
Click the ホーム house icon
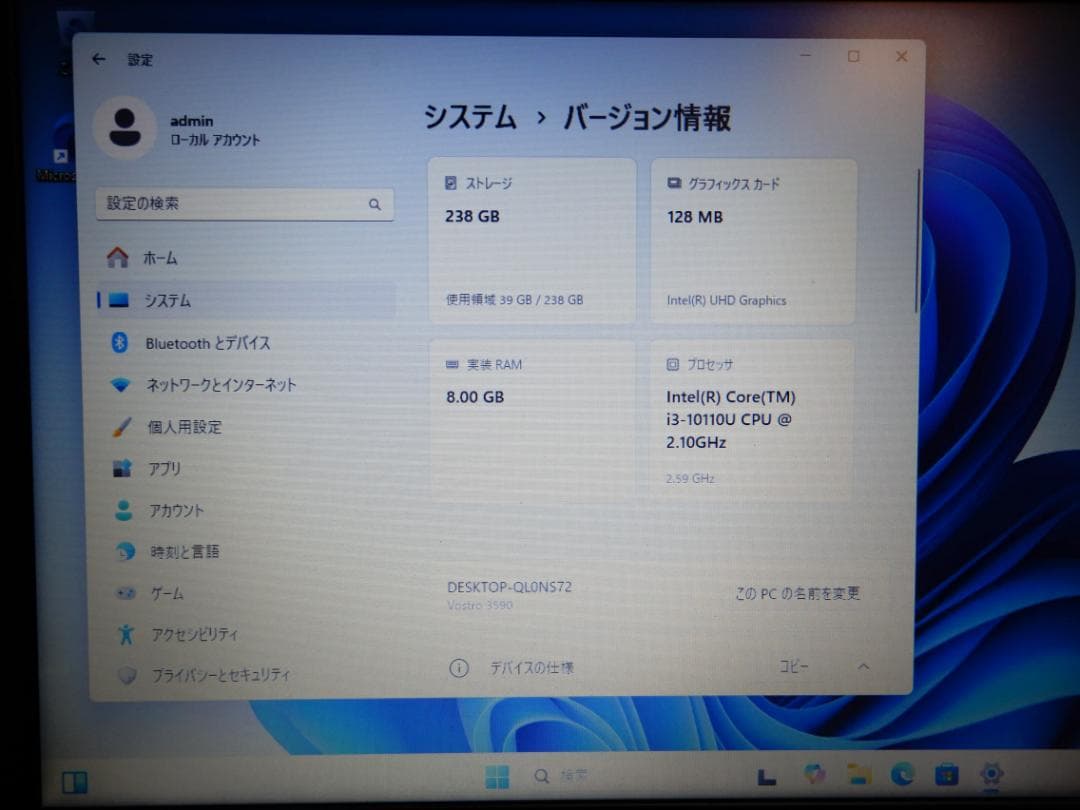[118, 258]
